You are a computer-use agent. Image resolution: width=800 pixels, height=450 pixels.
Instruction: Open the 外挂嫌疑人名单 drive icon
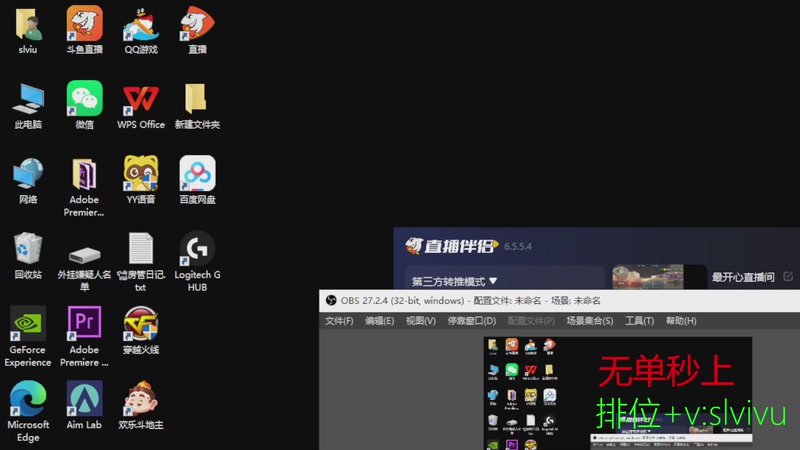pos(84,254)
